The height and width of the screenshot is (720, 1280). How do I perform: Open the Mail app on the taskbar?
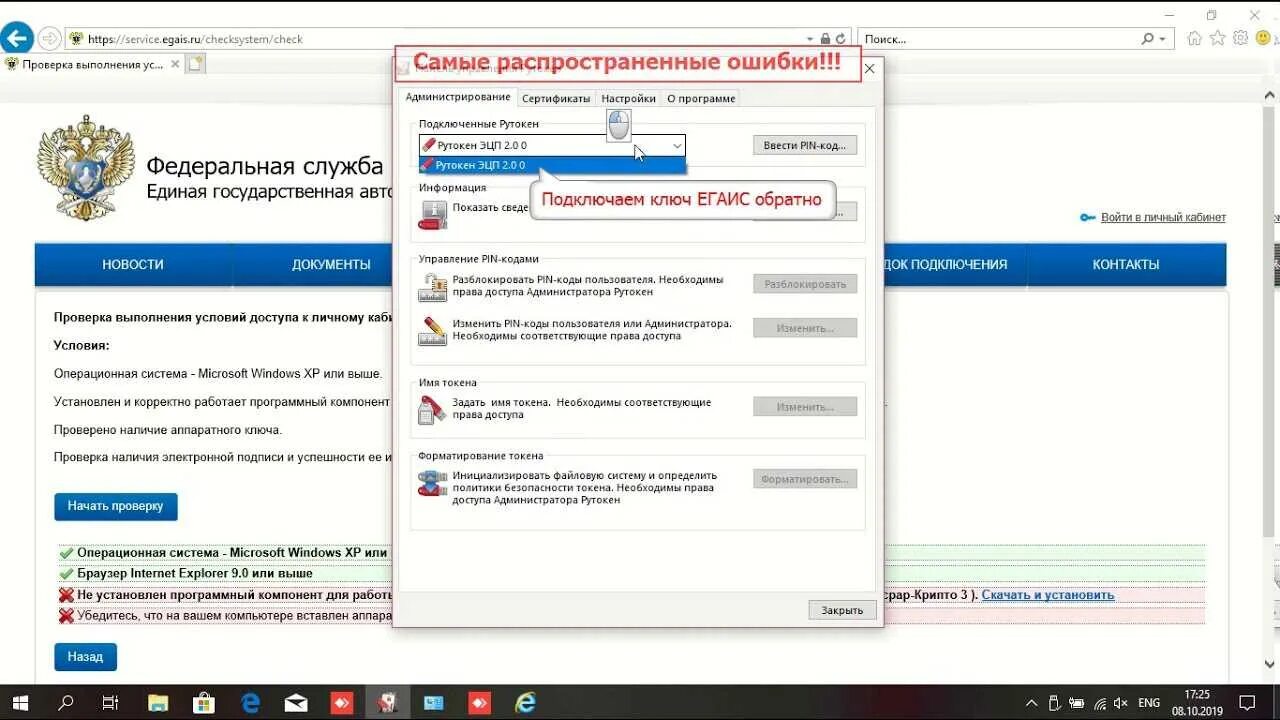coord(296,703)
